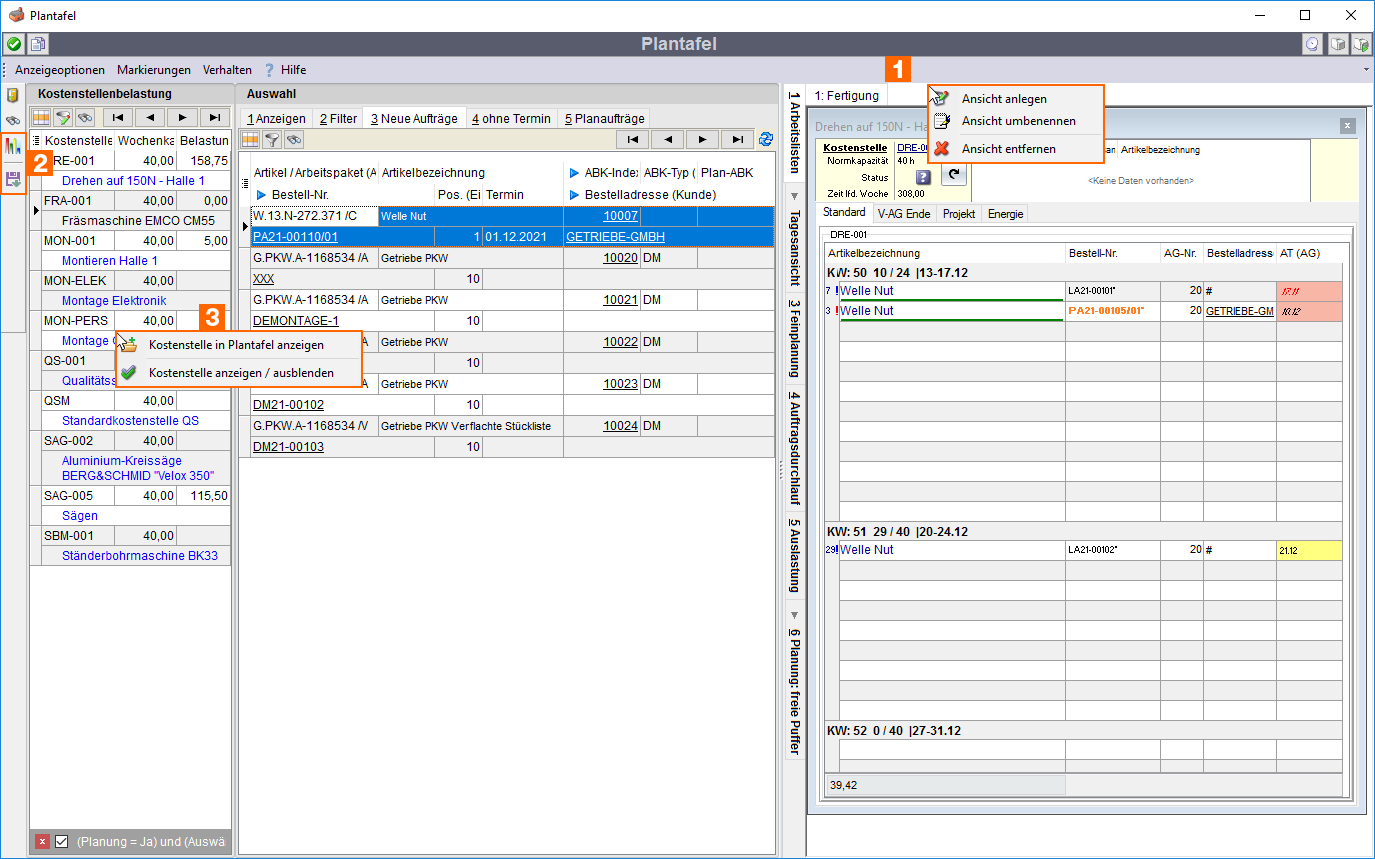Close the Drehen auf 150N panel
Viewport: 1375px width, 859px height.
[1347, 126]
